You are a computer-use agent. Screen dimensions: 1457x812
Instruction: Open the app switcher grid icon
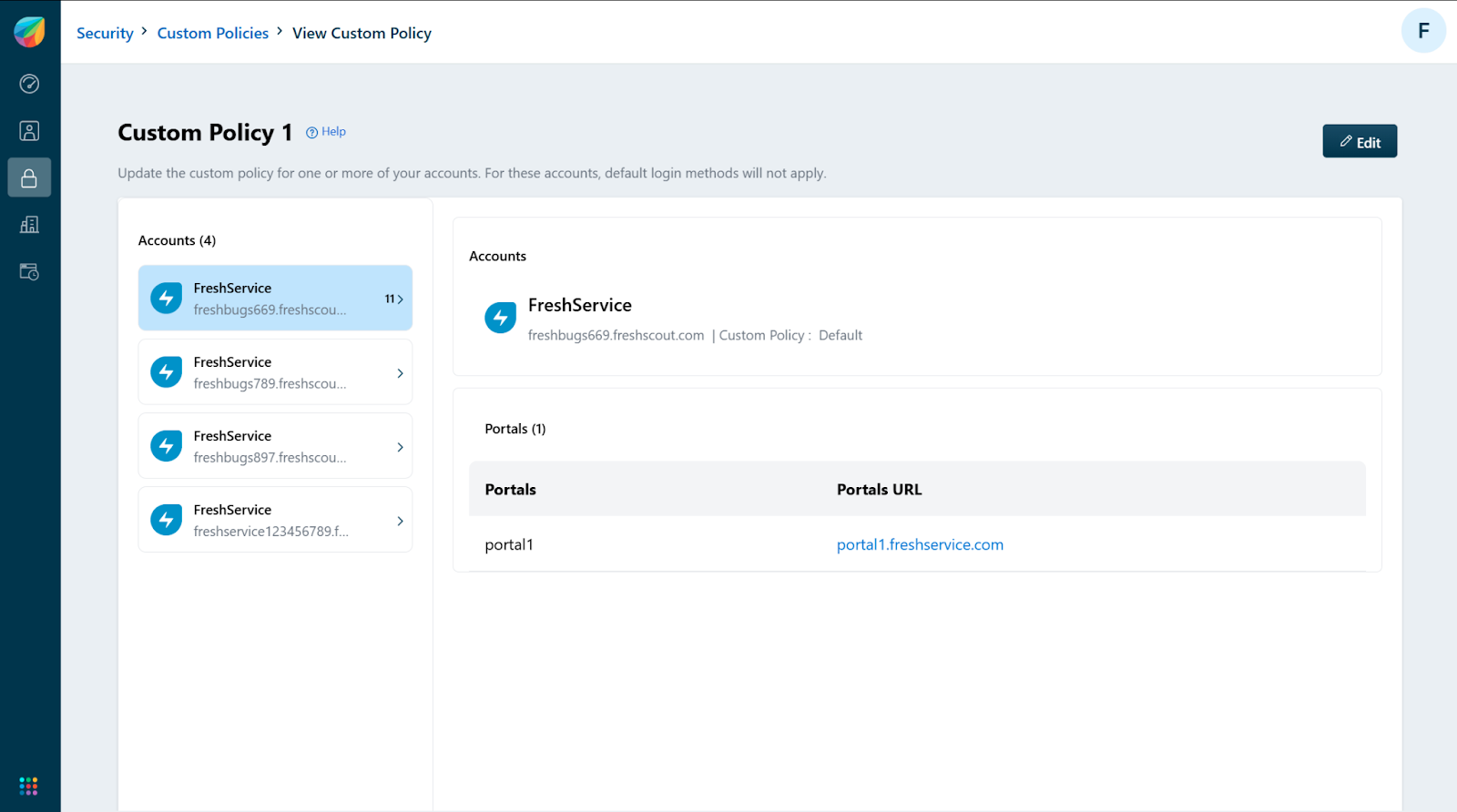[28, 786]
